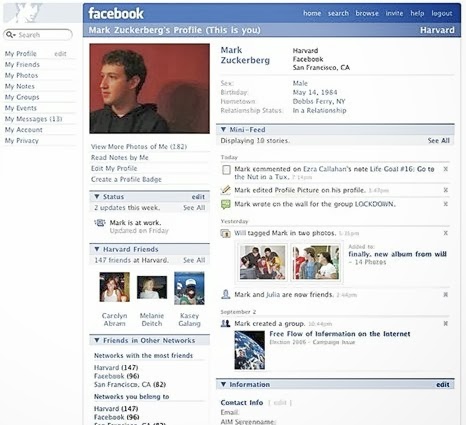Click Harvard (147) under Networks with most friends
Image resolution: width=466 pixels, height=425 pixels.
[116, 368]
